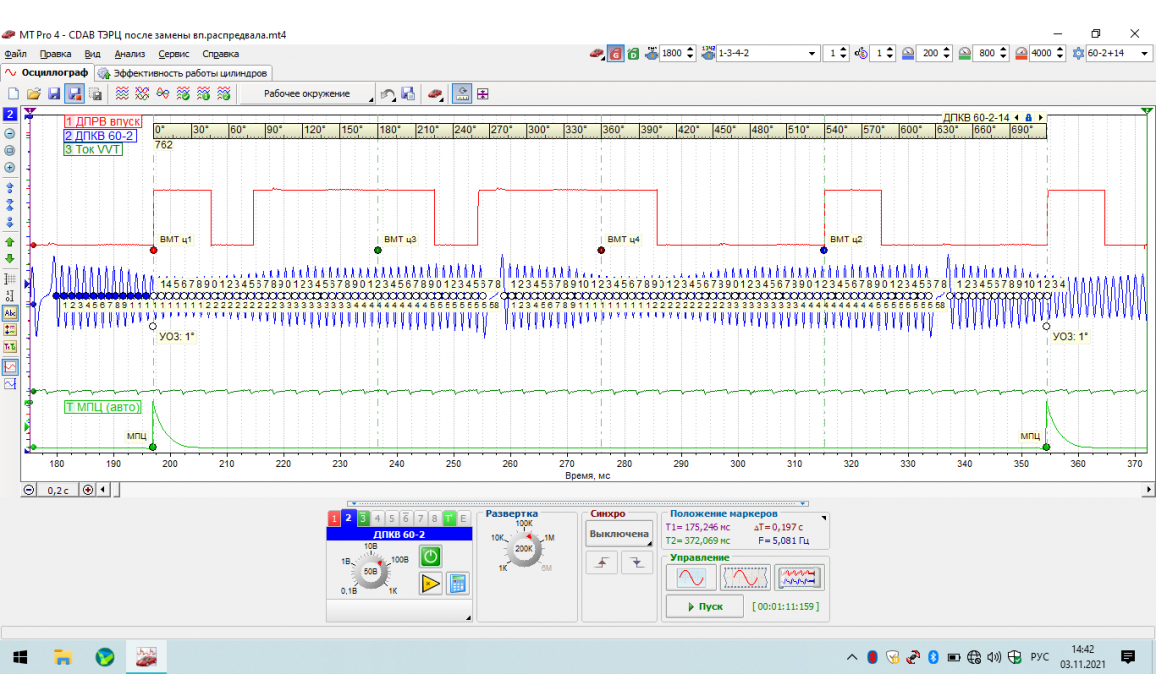Open the Анализ menu

click(130, 54)
